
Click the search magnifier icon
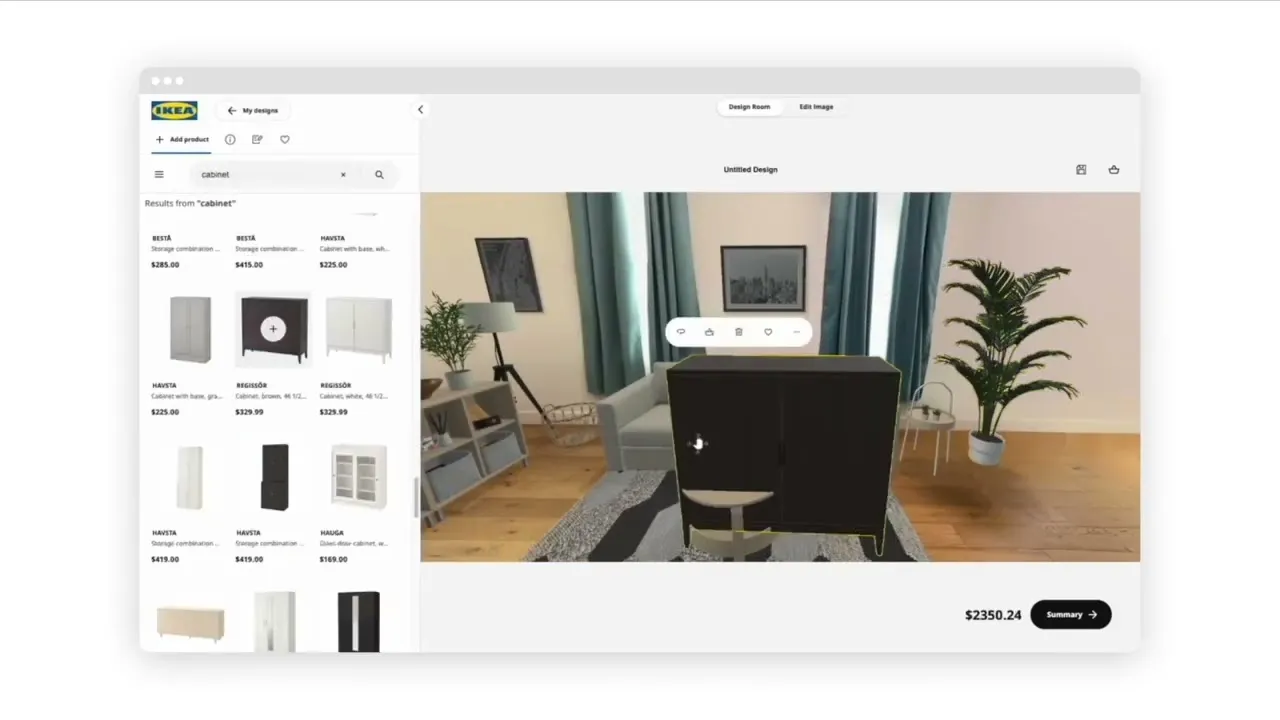(379, 174)
